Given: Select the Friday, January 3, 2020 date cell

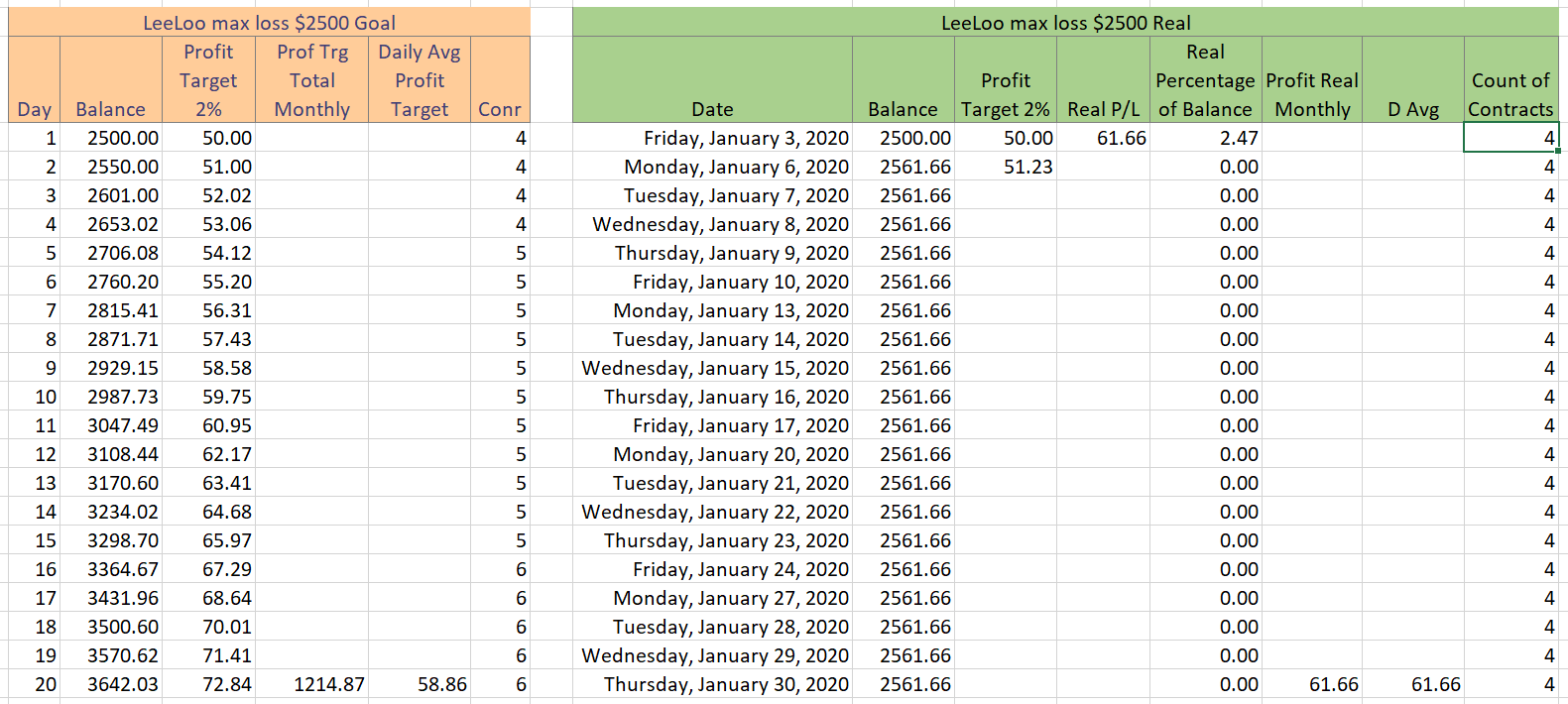Looking at the screenshot, I should click(x=712, y=138).
